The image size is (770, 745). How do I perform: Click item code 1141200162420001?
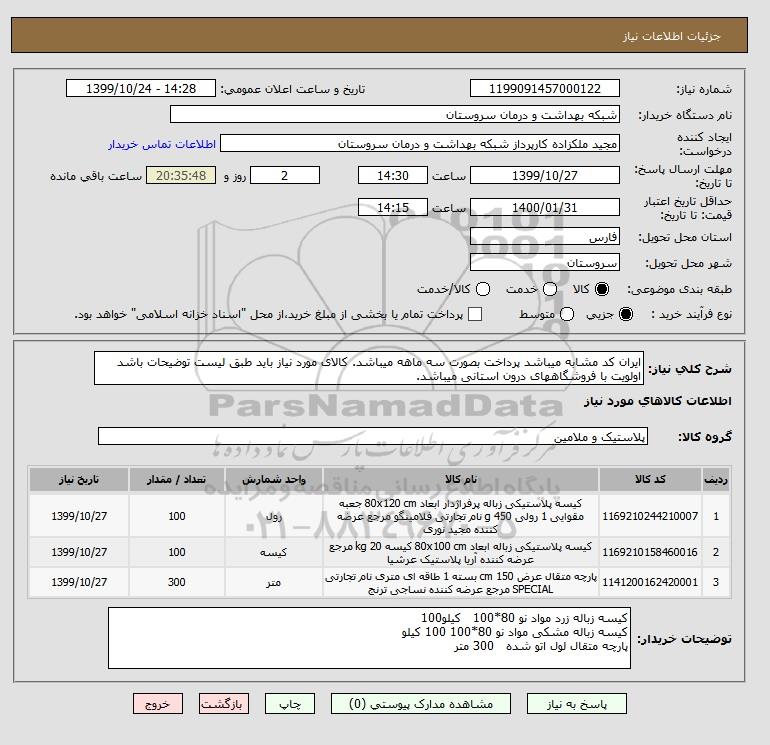[650, 582]
